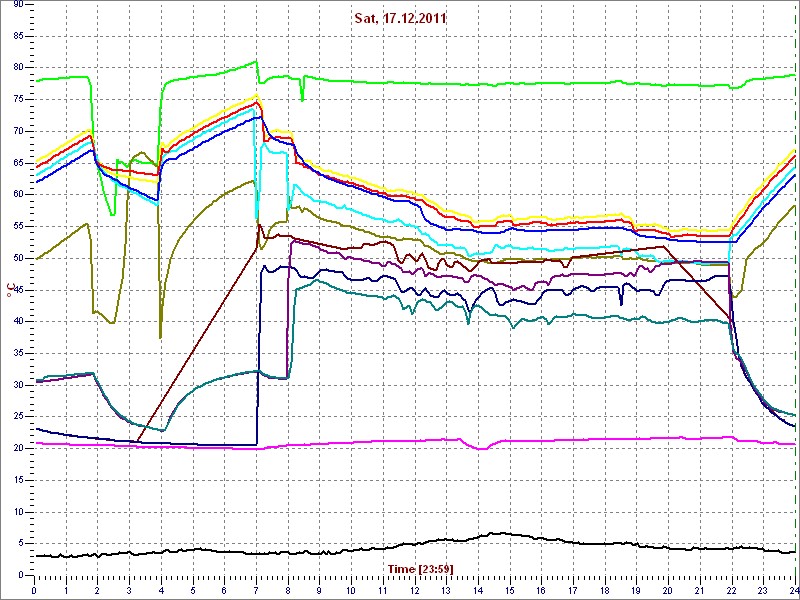800x600 pixels.
Task: Pick the 70 tick label on the temperature axis
Action: tap(17, 131)
